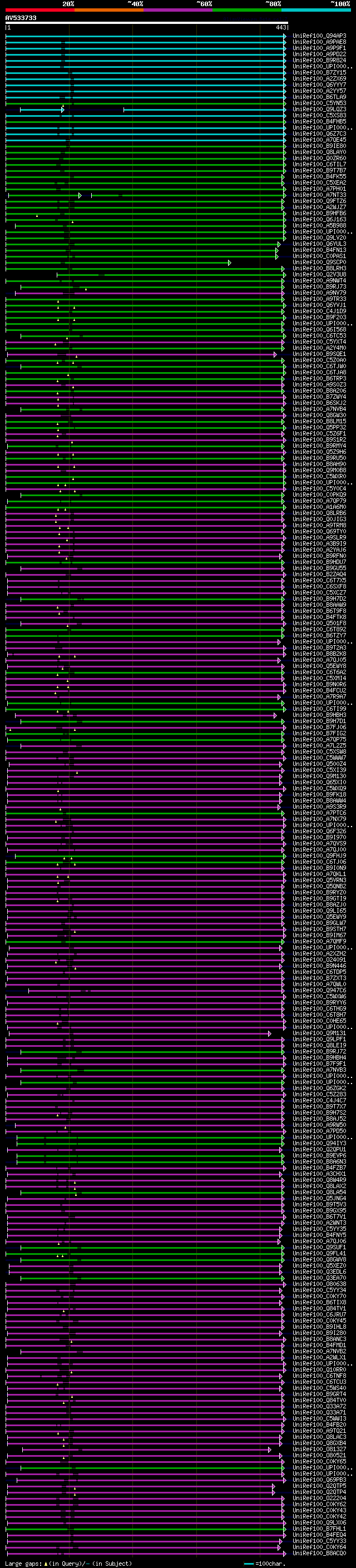Select label UniRef100_B8ACQ0
The height and width of the screenshot is (1568, 356).
tap(319, 1553)
